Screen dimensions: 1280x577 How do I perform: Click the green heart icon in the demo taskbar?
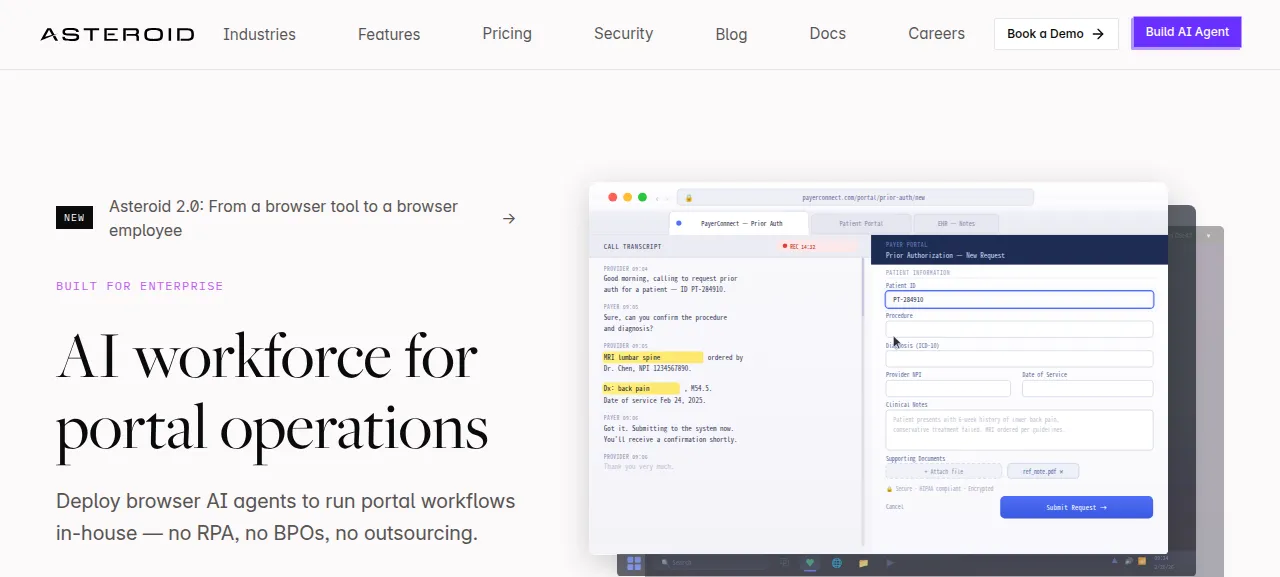pos(810,563)
